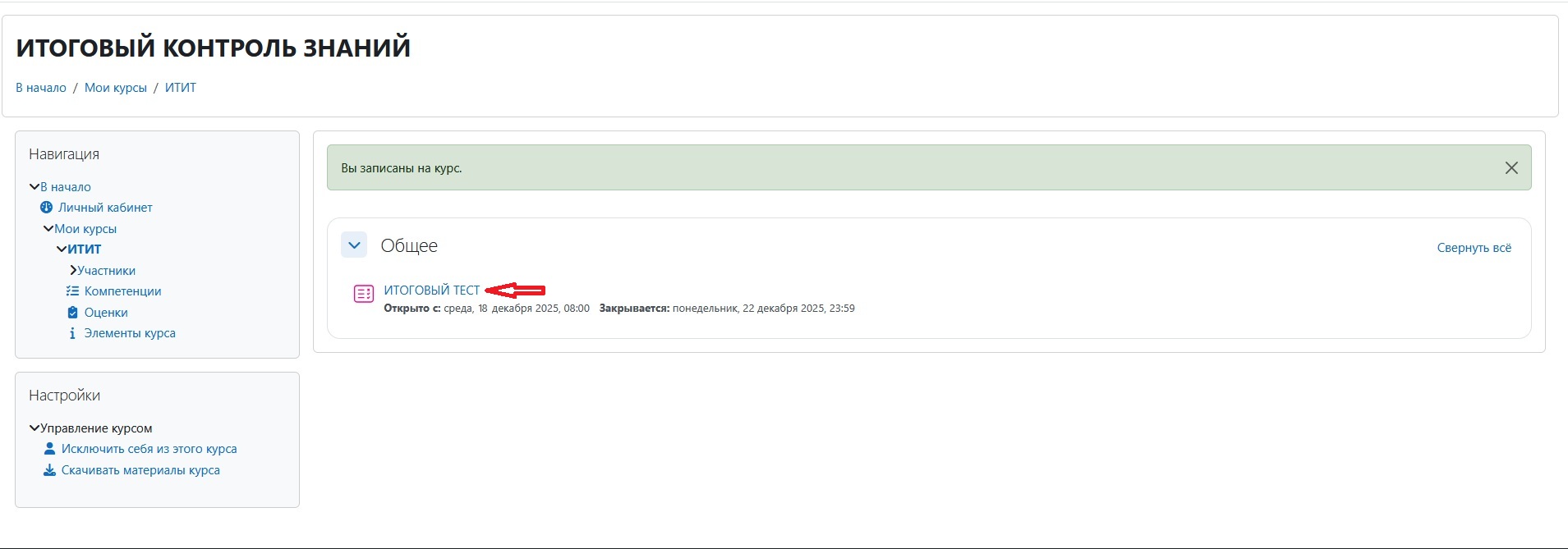Open the ИТОГОВЫЙ ТЕСТ quiz link
This screenshot has height=549, width=1568.
pyautogui.click(x=431, y=291)
